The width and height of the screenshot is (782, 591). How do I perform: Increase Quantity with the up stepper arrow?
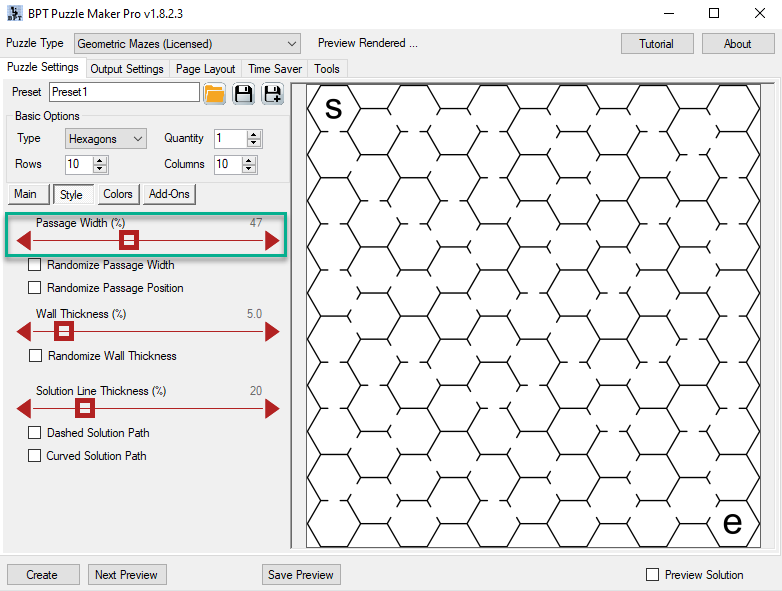coord(254,135)
